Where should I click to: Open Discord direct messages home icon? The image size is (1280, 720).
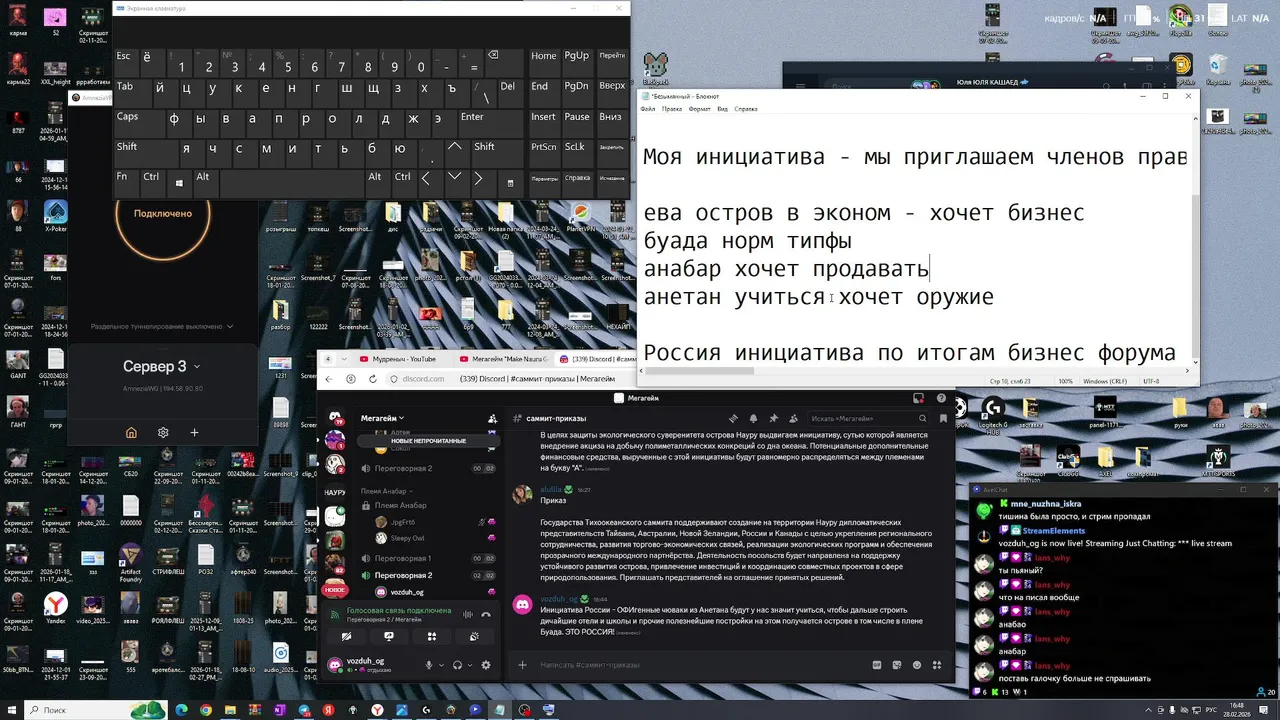(x=335, y=418)
